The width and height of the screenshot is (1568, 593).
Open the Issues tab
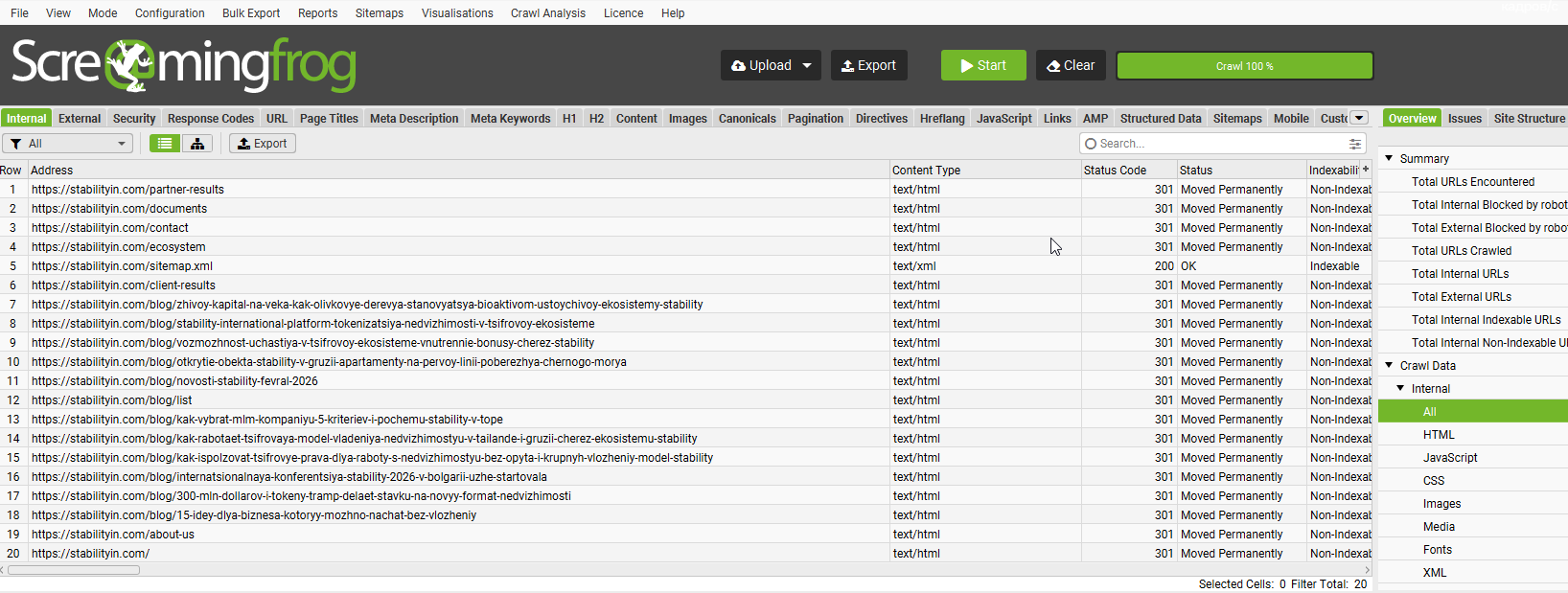click(1464, 119)
